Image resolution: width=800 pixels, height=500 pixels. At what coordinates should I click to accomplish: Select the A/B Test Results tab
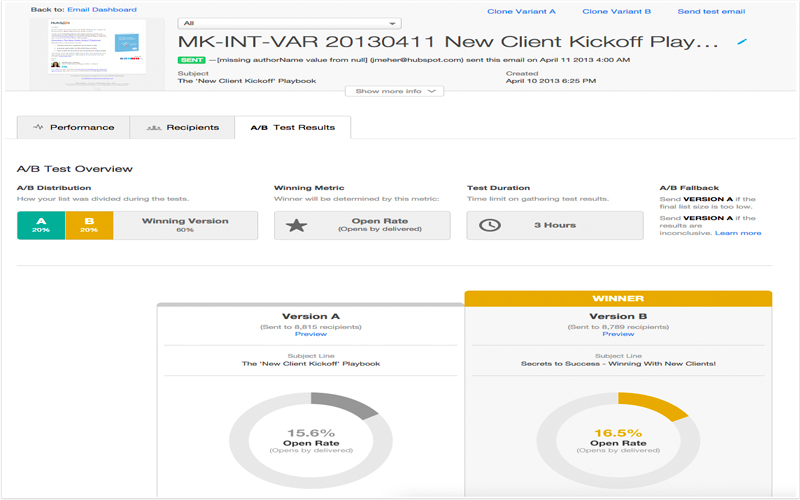[292, 128]
